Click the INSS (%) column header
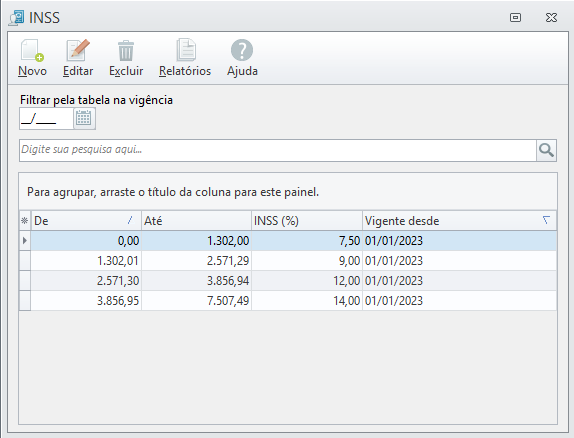Screen dimensions: 574x438 tap(307, 220)
